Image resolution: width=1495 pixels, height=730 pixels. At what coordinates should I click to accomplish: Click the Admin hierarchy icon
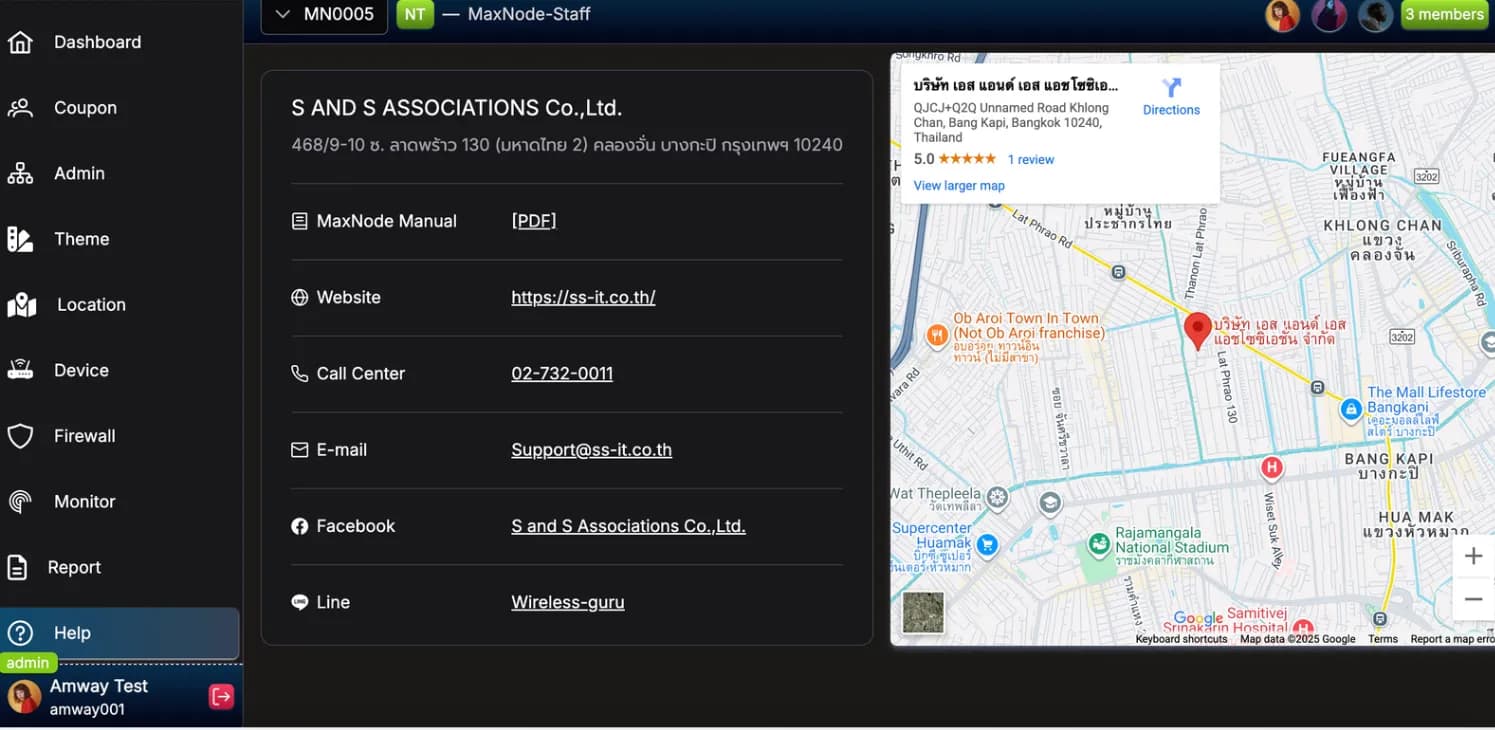(x=20, y=173)
